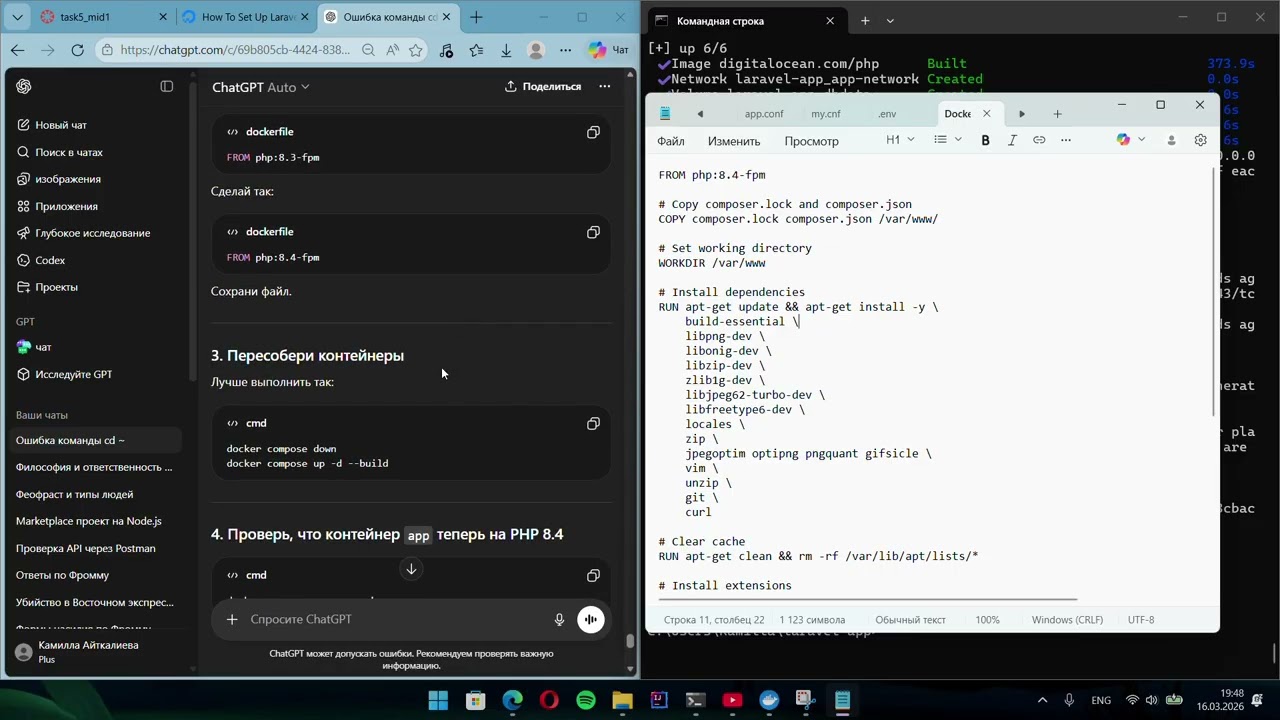1280x720 pixels.
Task: Switch to .env tab in Notepad
Action: point(887,114)
